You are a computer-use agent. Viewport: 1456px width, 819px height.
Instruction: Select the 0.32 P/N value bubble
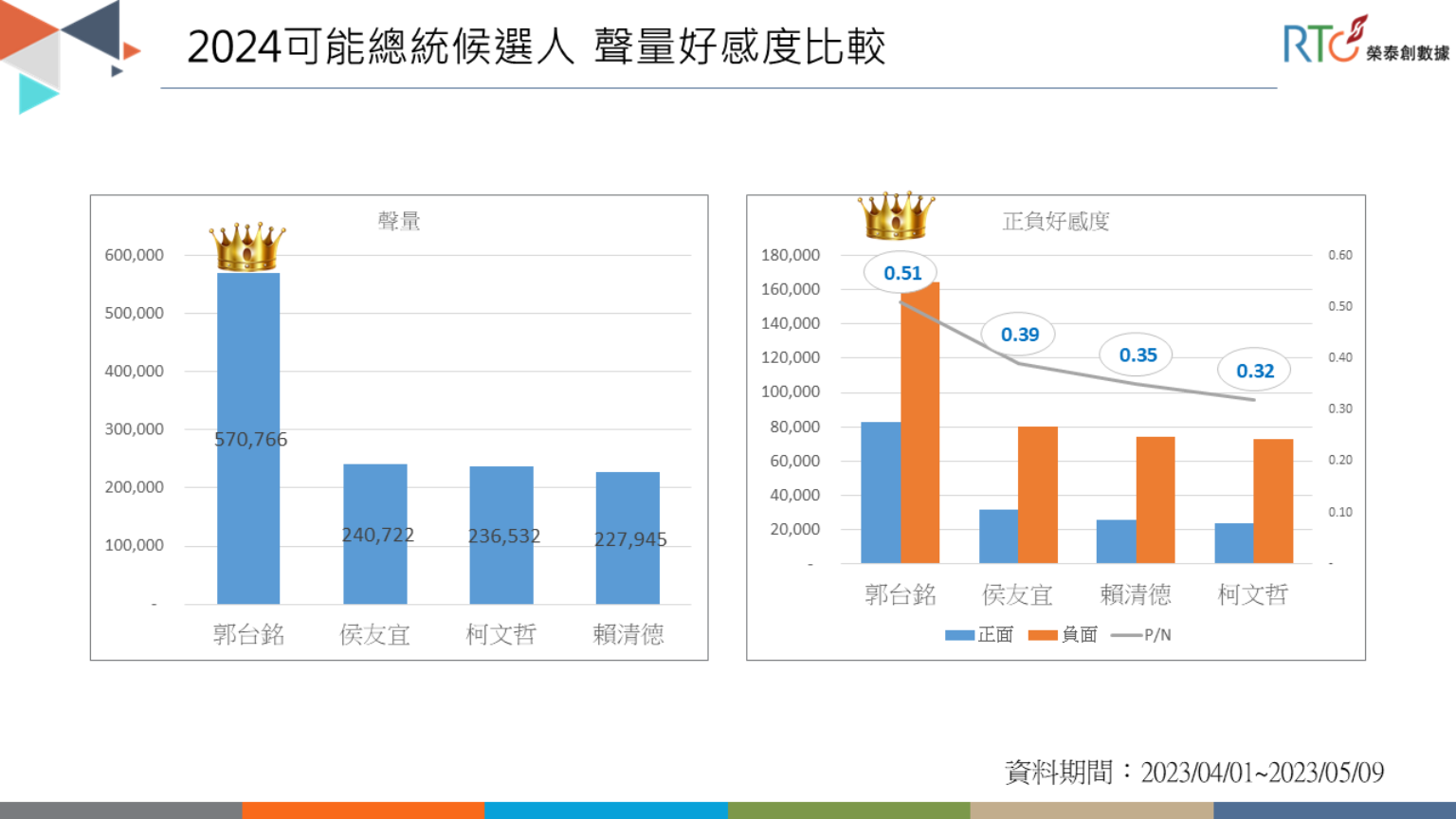point(1254,371)
